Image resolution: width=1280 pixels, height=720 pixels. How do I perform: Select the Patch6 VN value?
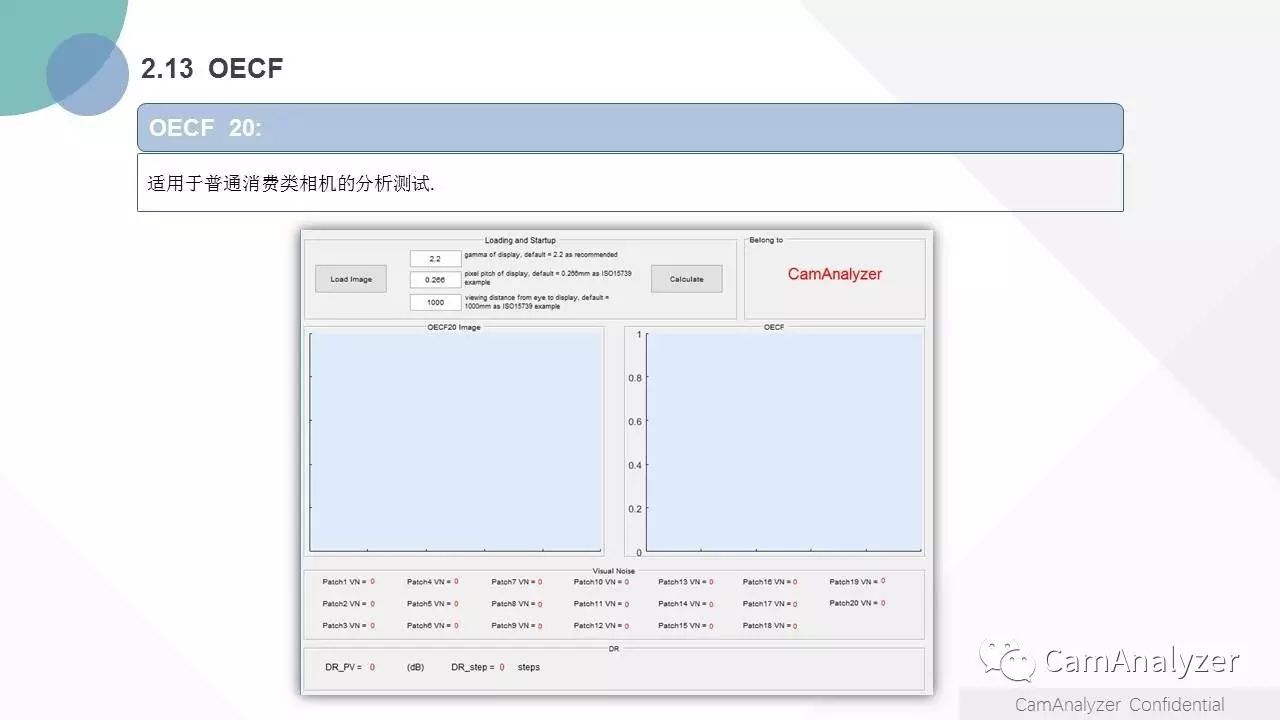pyautogui.click(x=456, y=626)
